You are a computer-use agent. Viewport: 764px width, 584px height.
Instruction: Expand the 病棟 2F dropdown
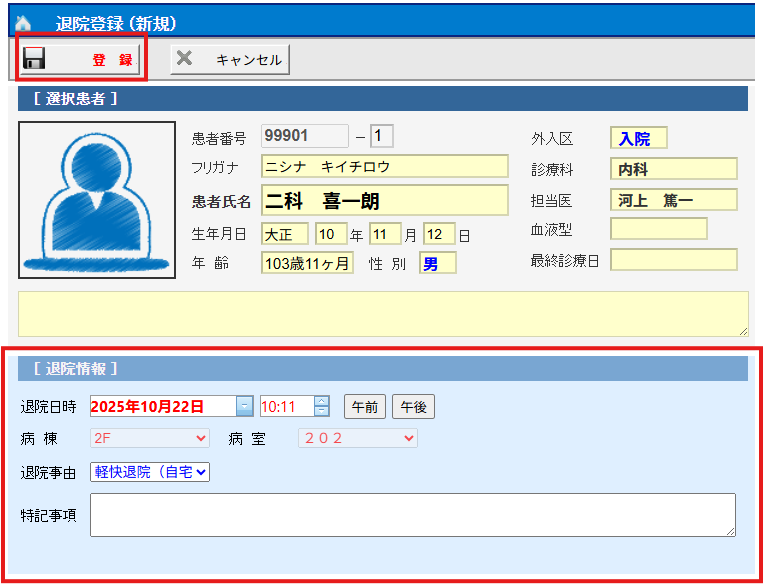[x=150, y=438]
